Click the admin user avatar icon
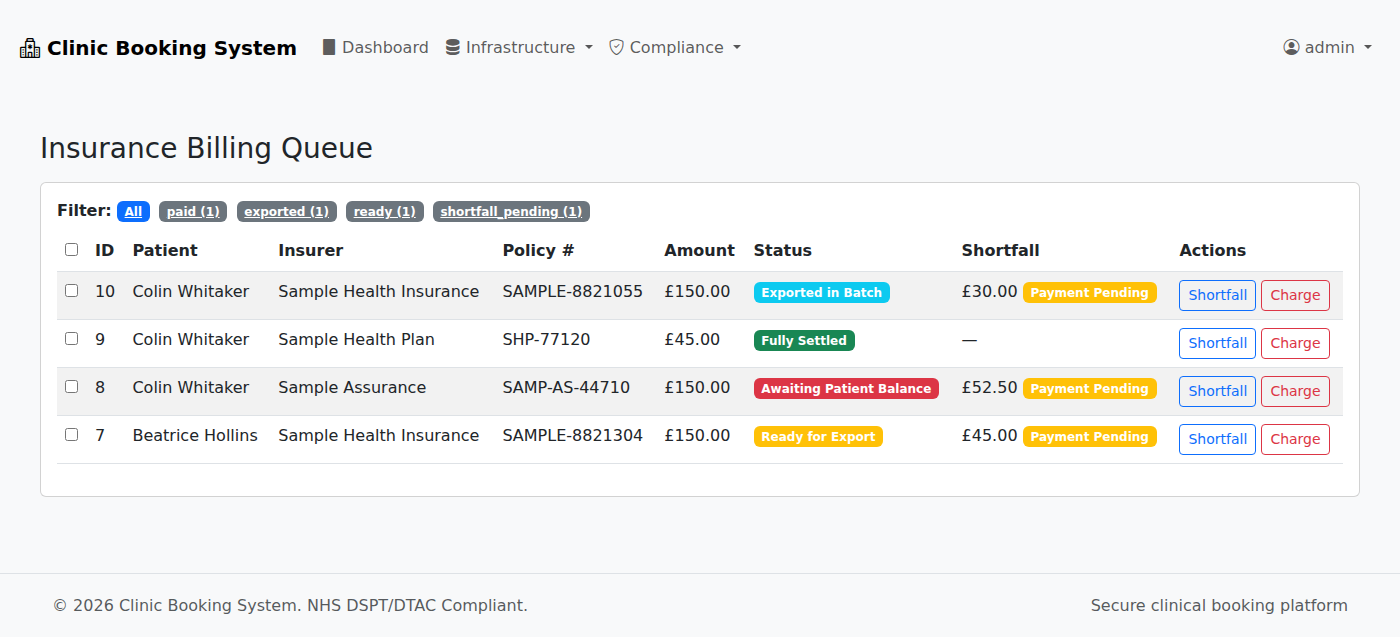 pyautogui.click(x=1291, y=47)
